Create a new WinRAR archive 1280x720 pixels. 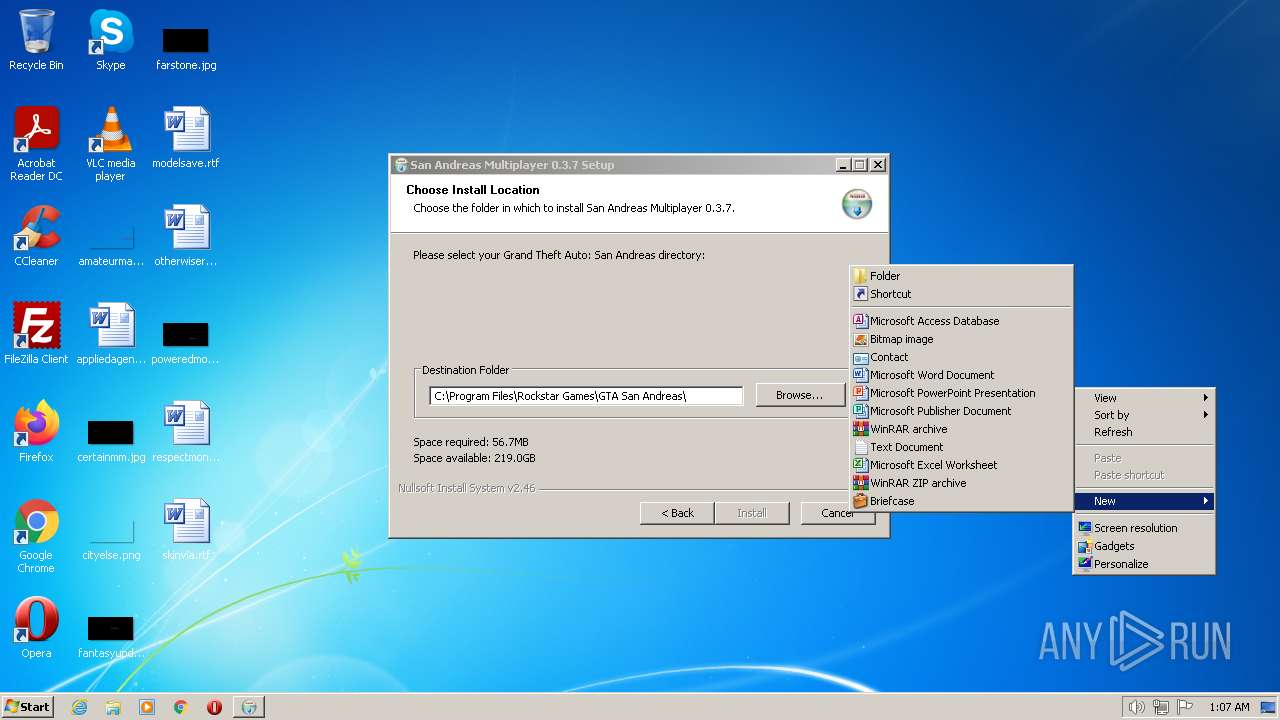(x=961, y=429)
